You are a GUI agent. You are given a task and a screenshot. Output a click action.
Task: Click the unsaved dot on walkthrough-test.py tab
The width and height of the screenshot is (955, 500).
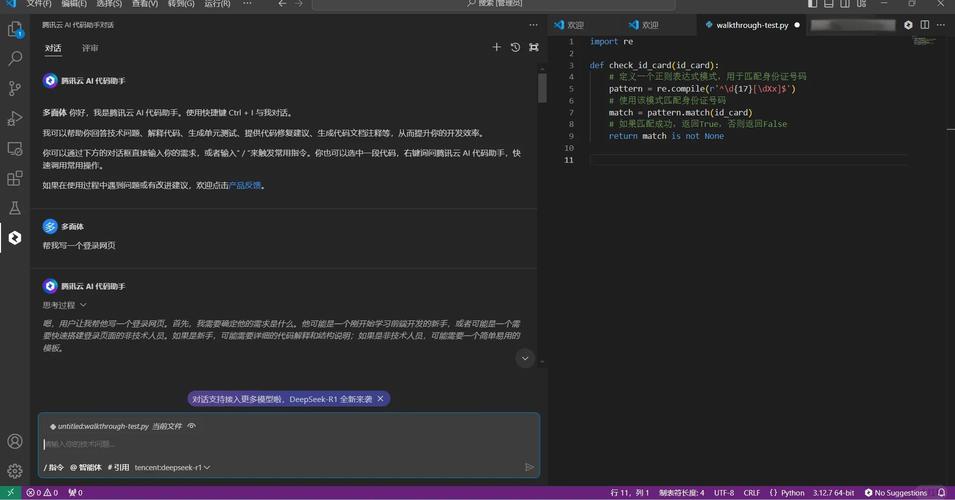(797, 25)
